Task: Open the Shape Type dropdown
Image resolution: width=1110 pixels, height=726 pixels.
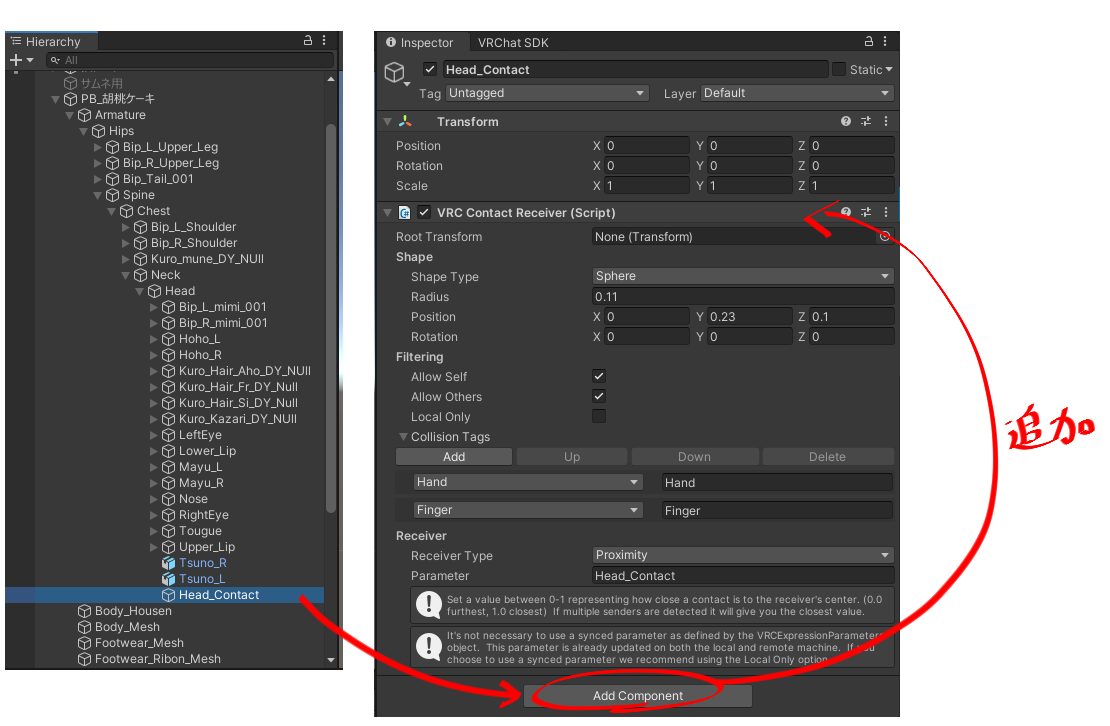Action: click(743, 276)
